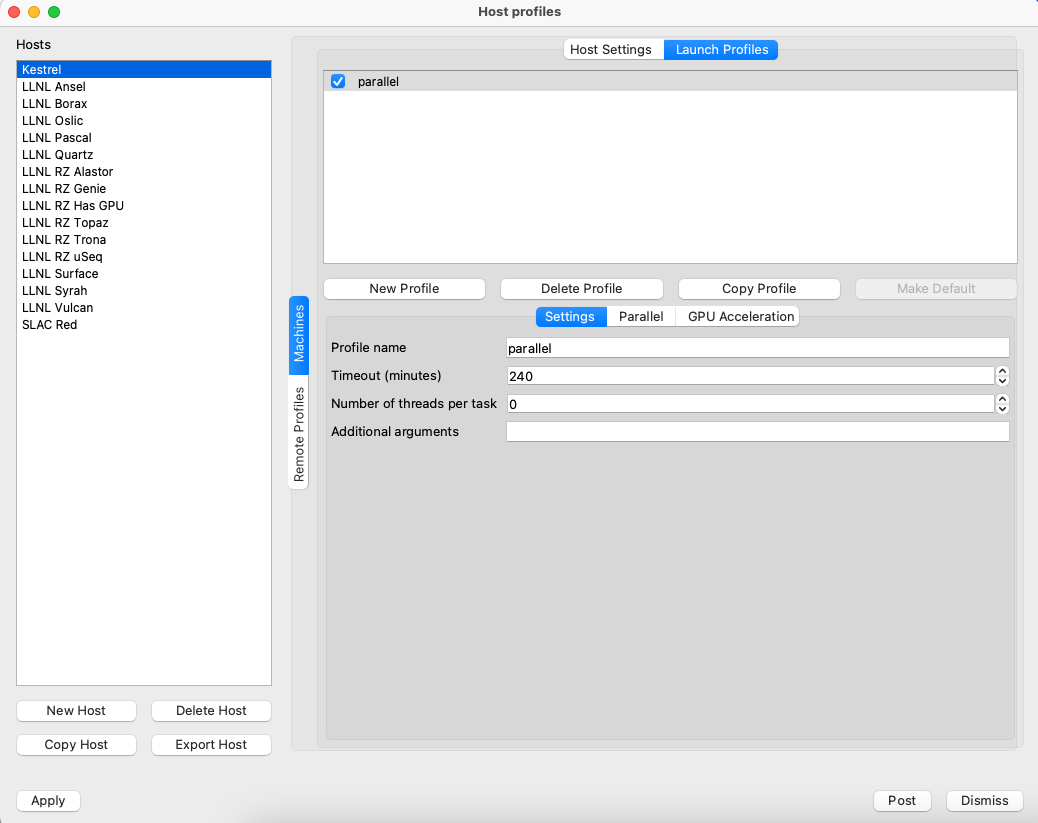Screen dimensions: 1038x823
Task: Increase the Timeout minutes stepper
Action: pyautogui.click(x=1002, y=371)
